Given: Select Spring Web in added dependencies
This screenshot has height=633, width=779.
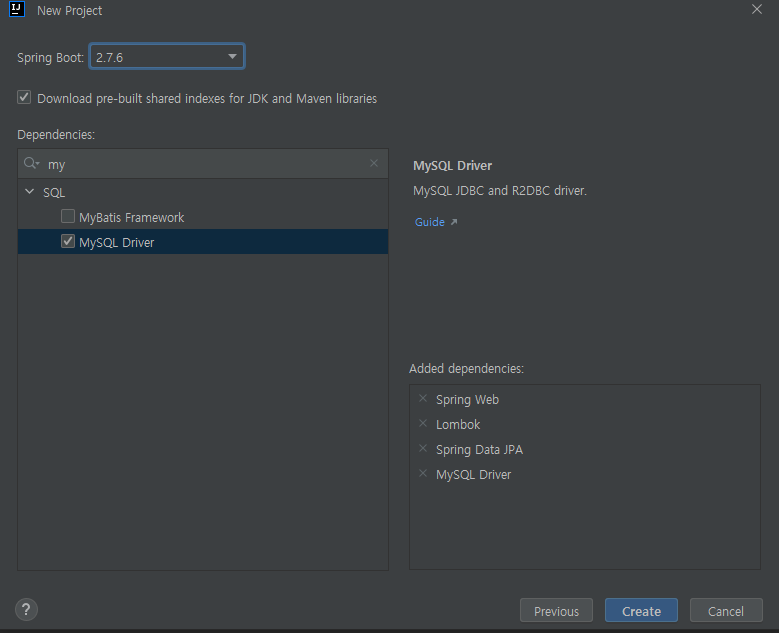Looking at the screenshot, I should 467,399.
